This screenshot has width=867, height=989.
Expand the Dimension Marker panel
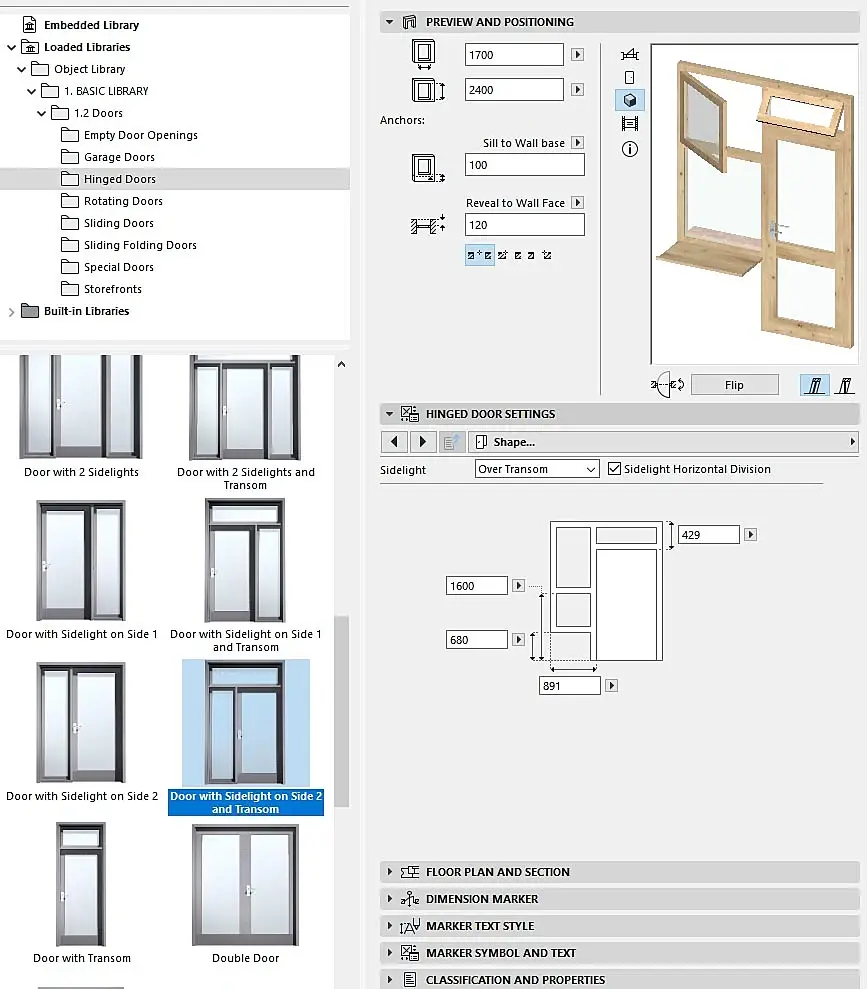tap(390, 899)
